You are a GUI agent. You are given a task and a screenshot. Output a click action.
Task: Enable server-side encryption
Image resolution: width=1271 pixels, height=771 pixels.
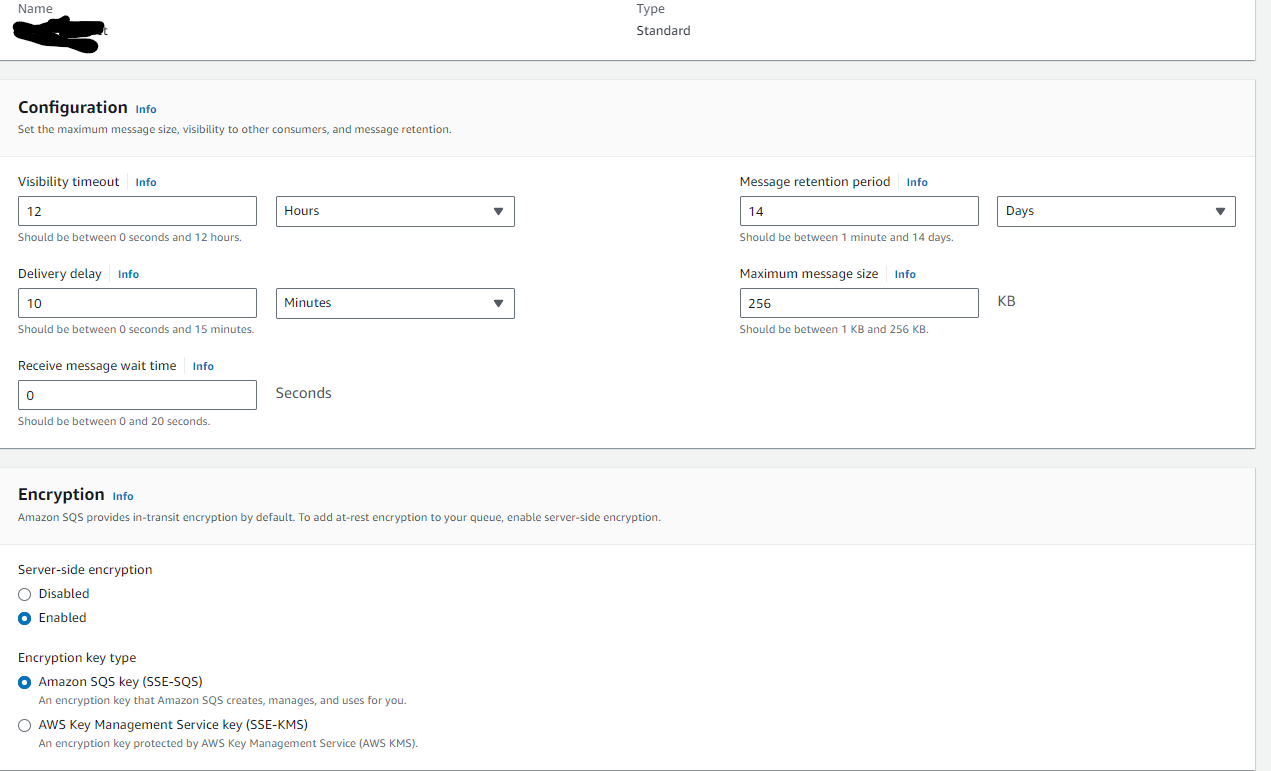click(24, 618)
